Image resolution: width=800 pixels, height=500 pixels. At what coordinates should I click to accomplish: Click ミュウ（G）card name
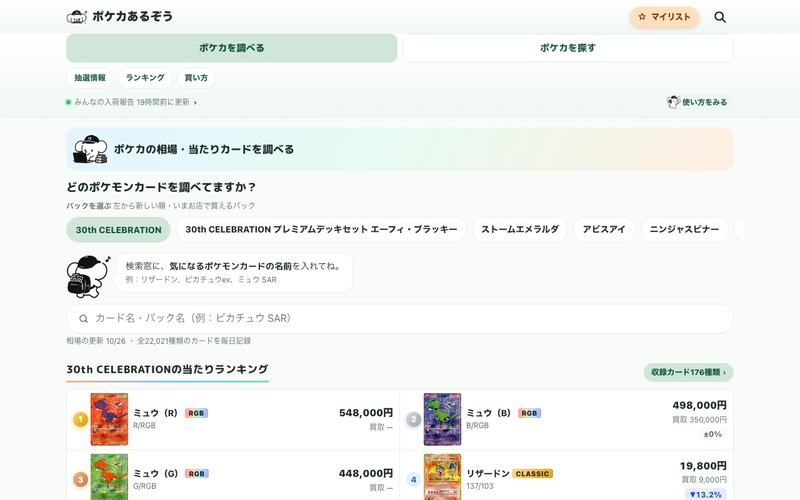[x=156, y=473]
